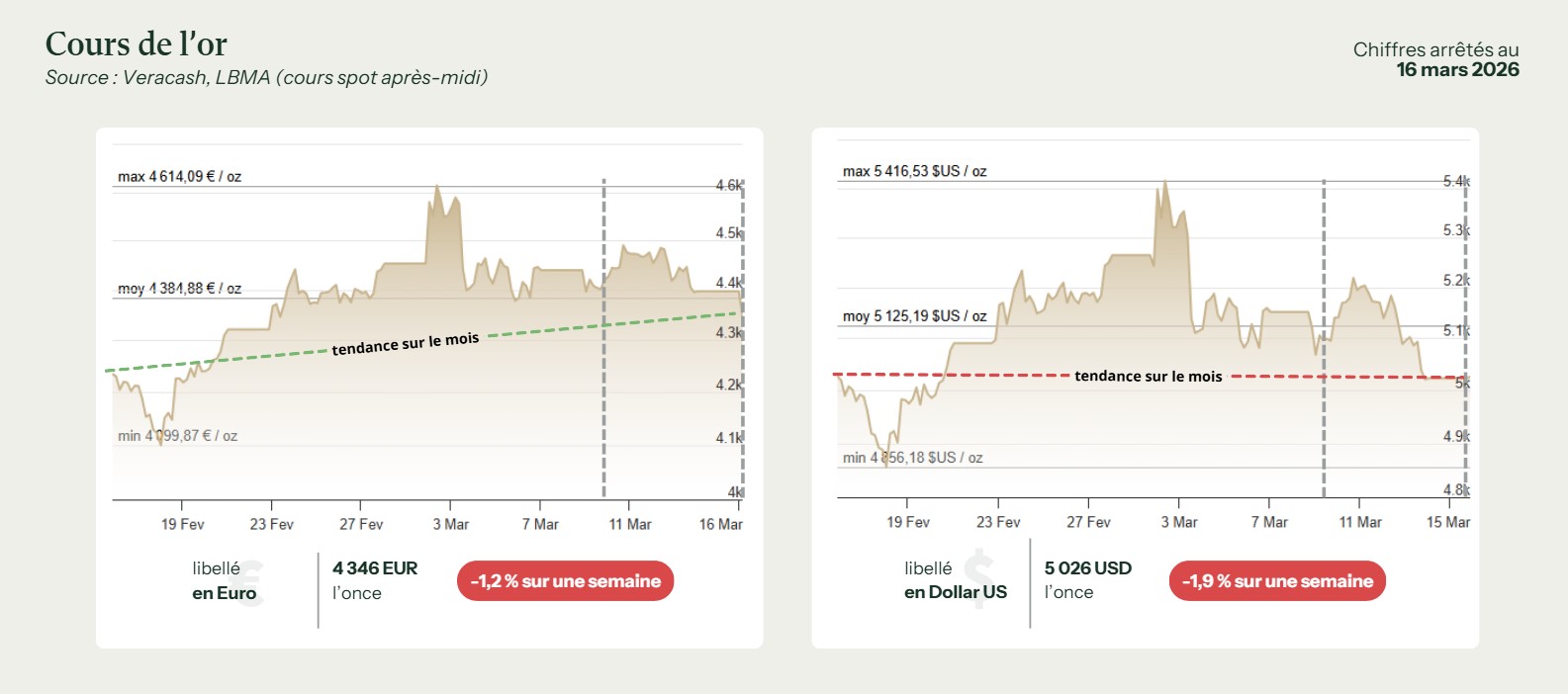Select "16 Mar" on the Euro chart axis

[x=720, y=524]
